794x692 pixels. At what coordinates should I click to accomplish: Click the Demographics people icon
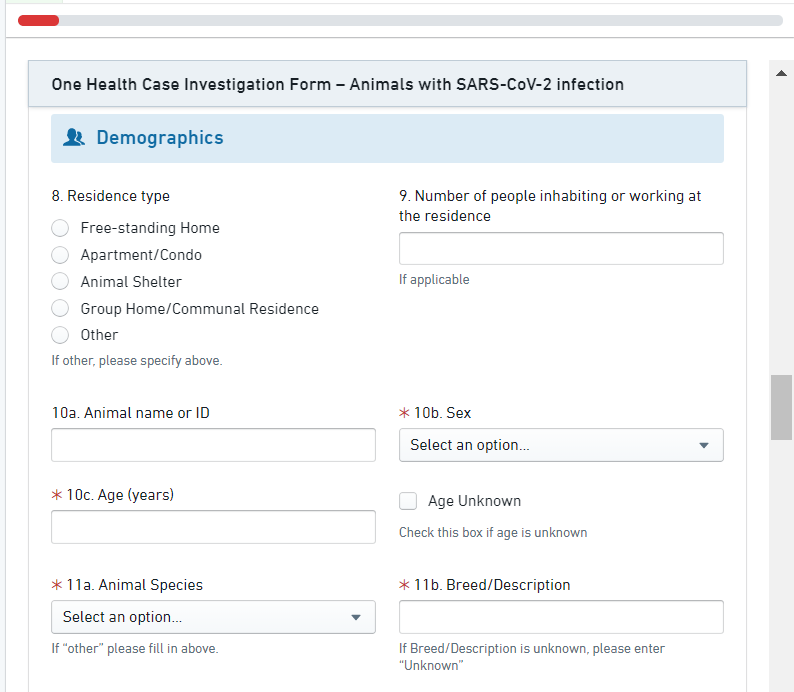click(x=74, y=138)
